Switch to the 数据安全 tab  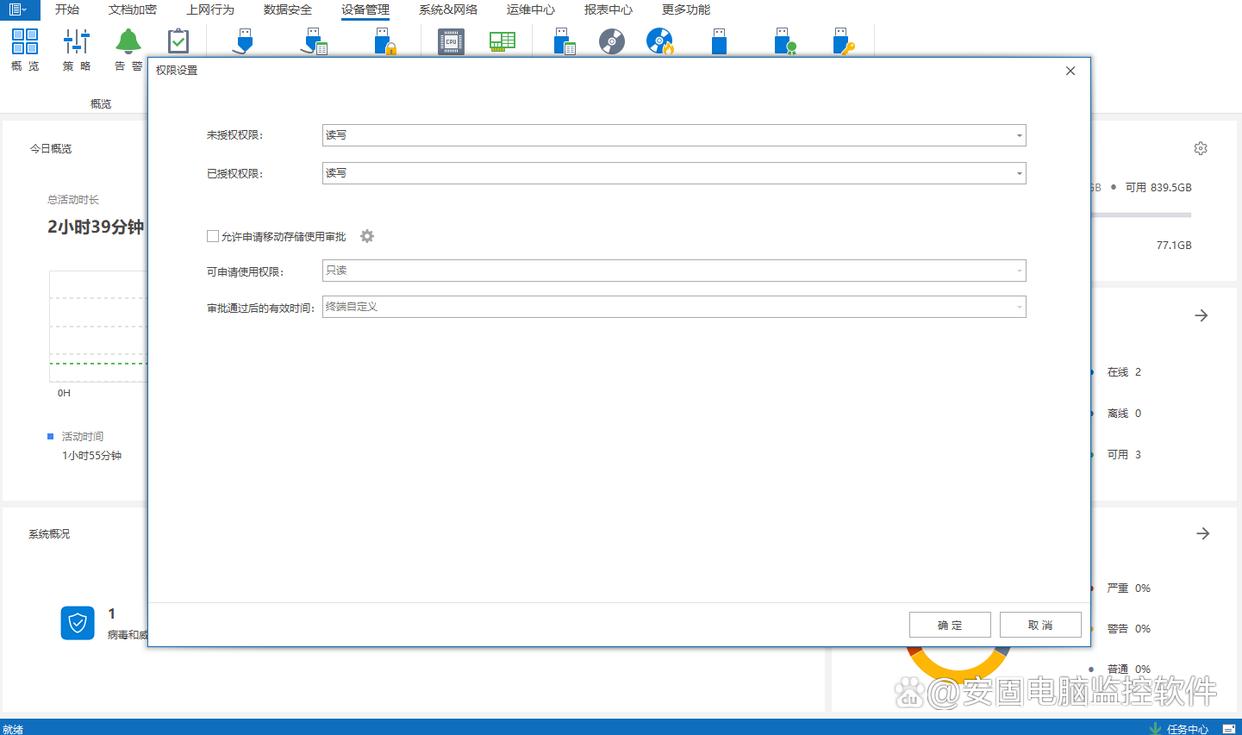point(288,10)
